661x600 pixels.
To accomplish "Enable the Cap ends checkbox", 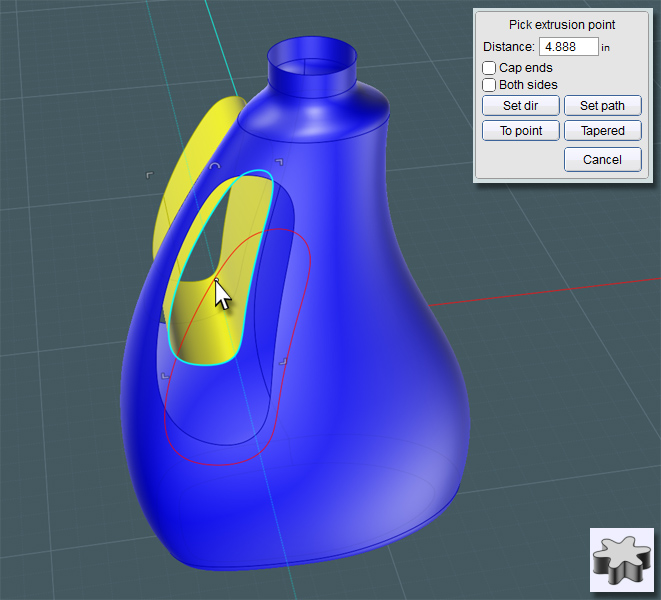I will tap(489, 68).
